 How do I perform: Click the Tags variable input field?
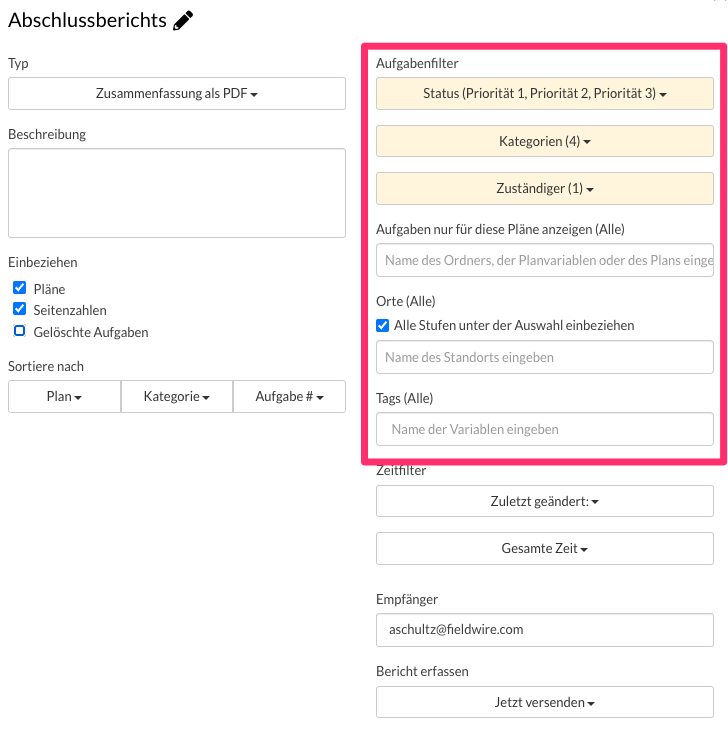[544, 429]
